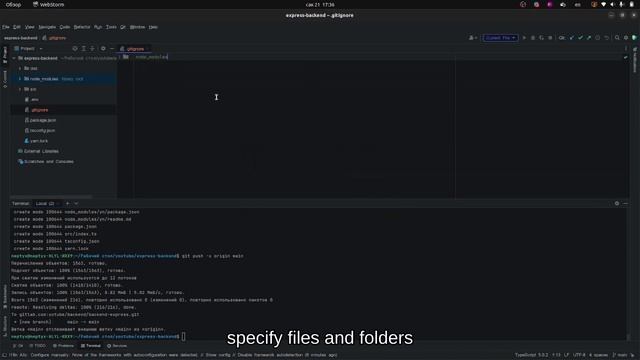640x360 pixels.
Task: Open Project panel gear options
Action: coord(103,49)
